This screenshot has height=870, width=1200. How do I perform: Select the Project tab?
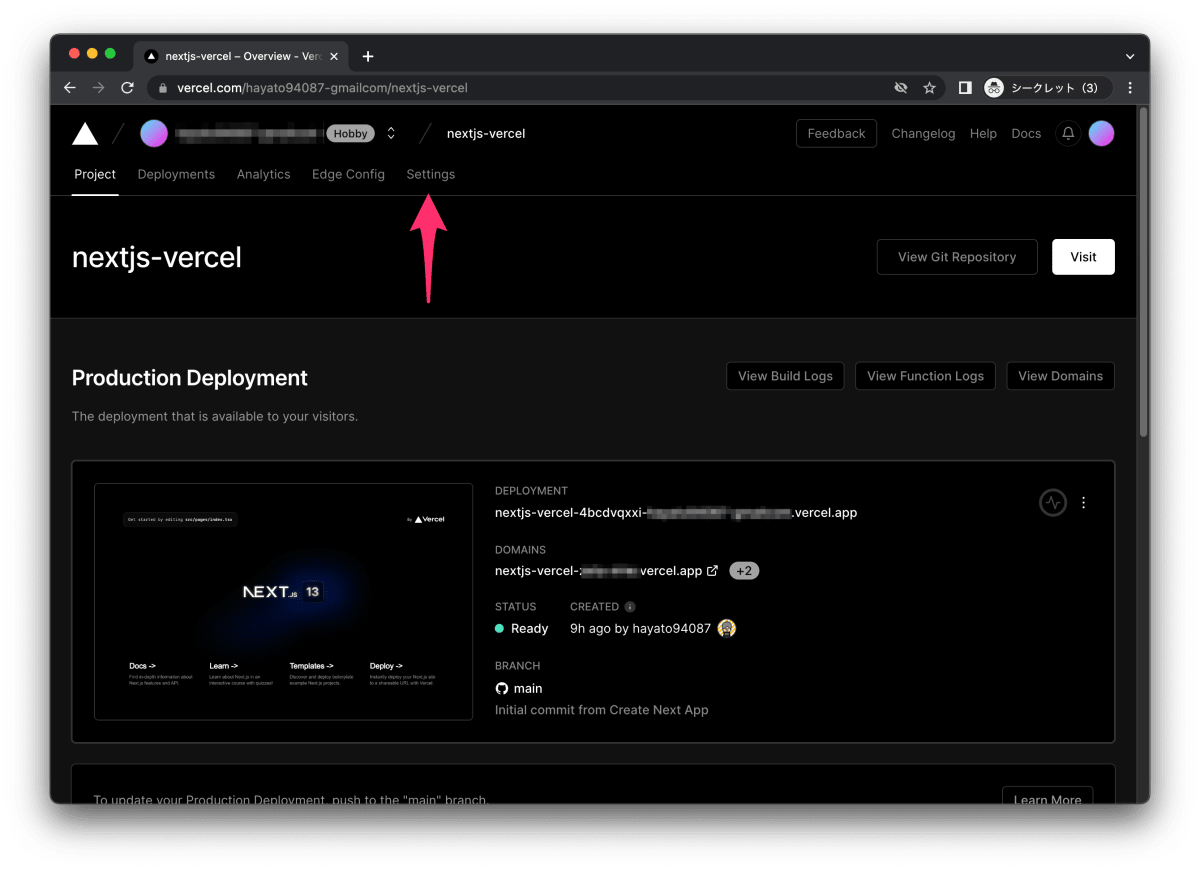click(95, 174)
